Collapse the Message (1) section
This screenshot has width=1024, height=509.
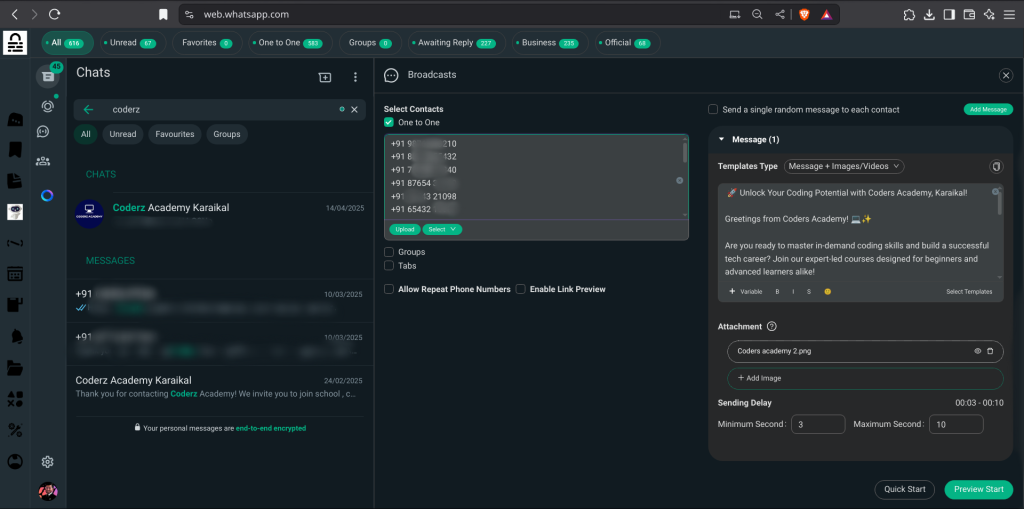click(723, 140)
